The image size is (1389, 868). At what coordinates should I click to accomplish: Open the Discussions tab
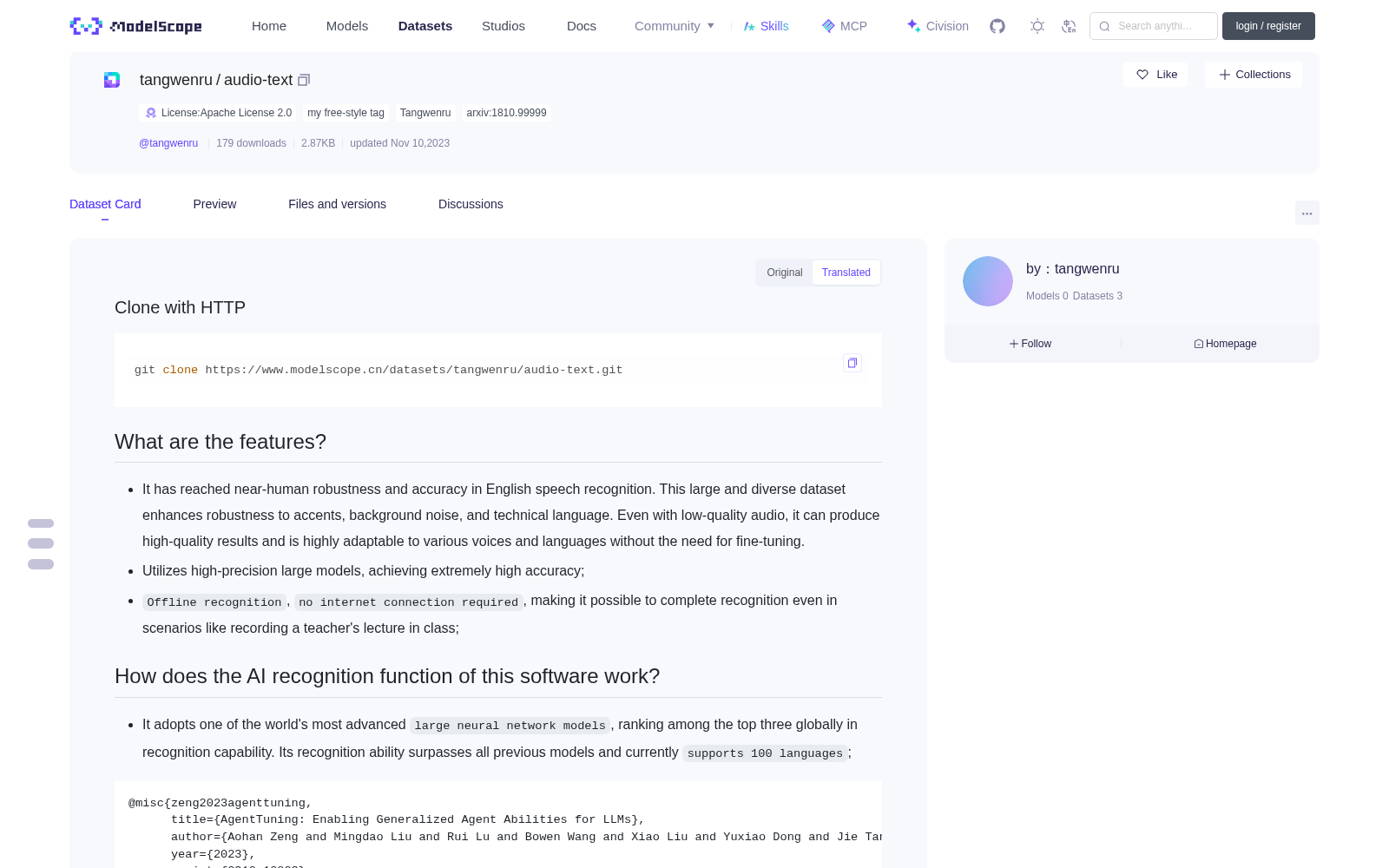[471, 204]
